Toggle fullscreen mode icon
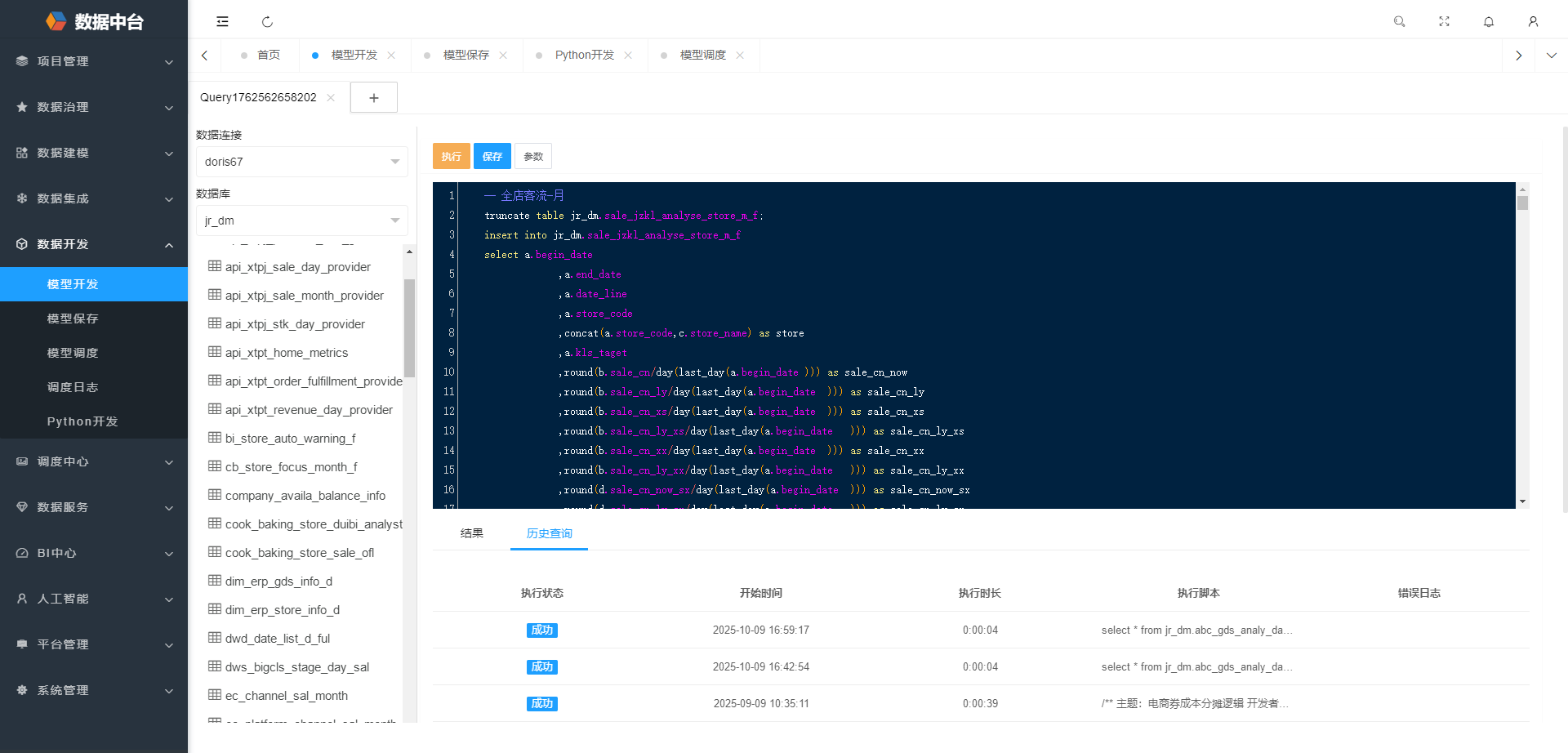The image size is (1568, 753). (x=1444, y=22)
